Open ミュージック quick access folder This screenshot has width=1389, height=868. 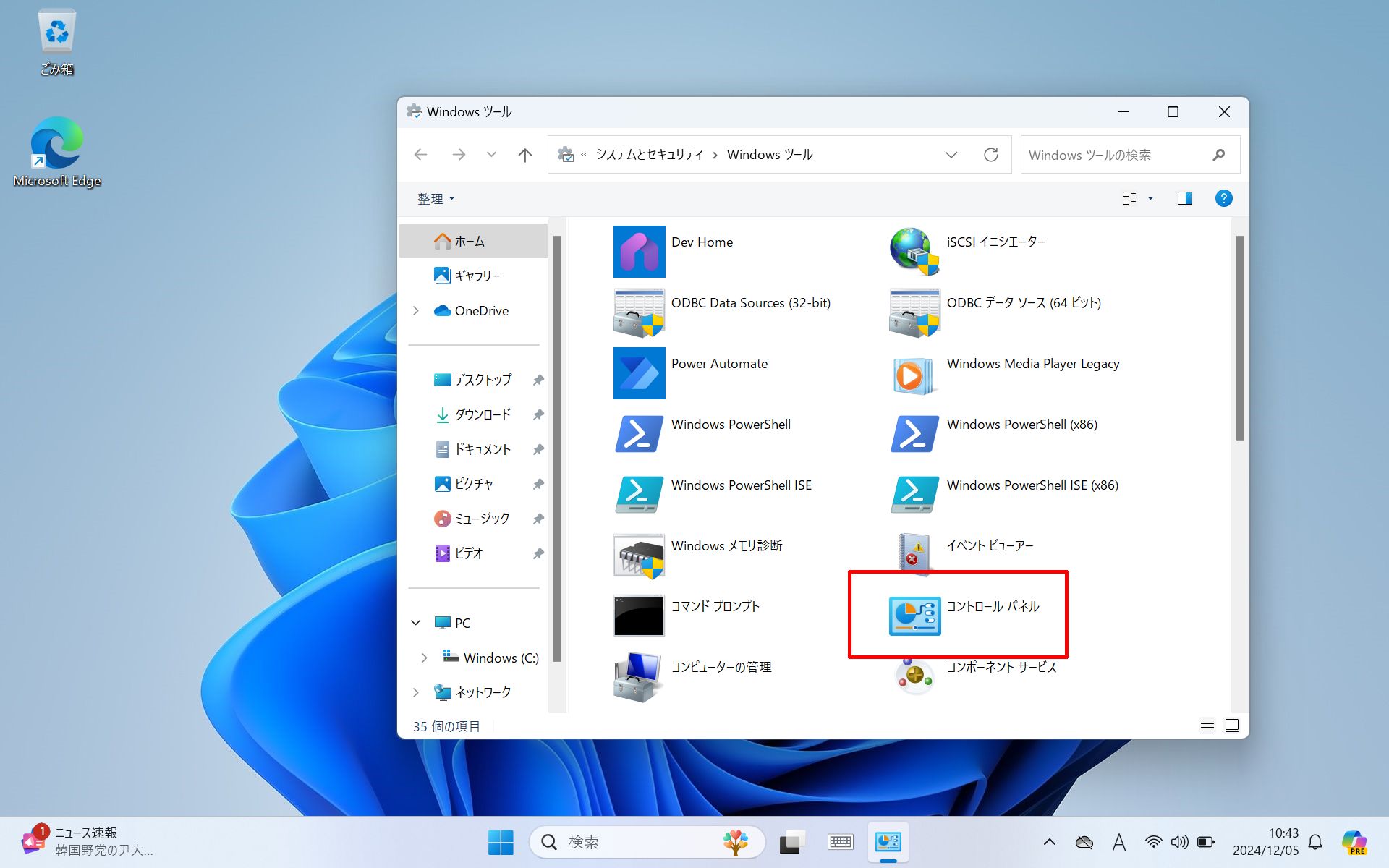(x=473, y=519)
